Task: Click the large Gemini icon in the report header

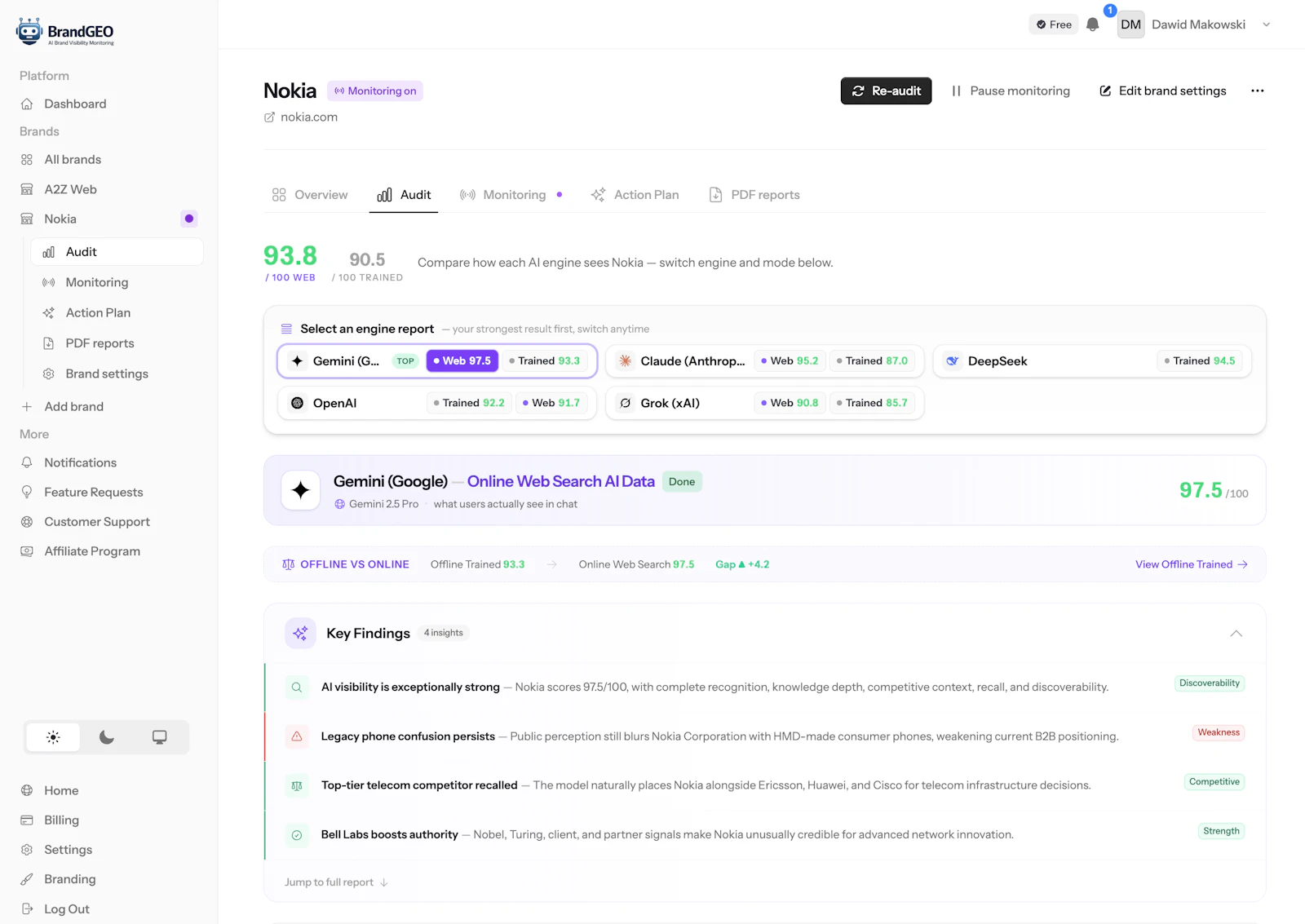Action: tap(300, 490)
